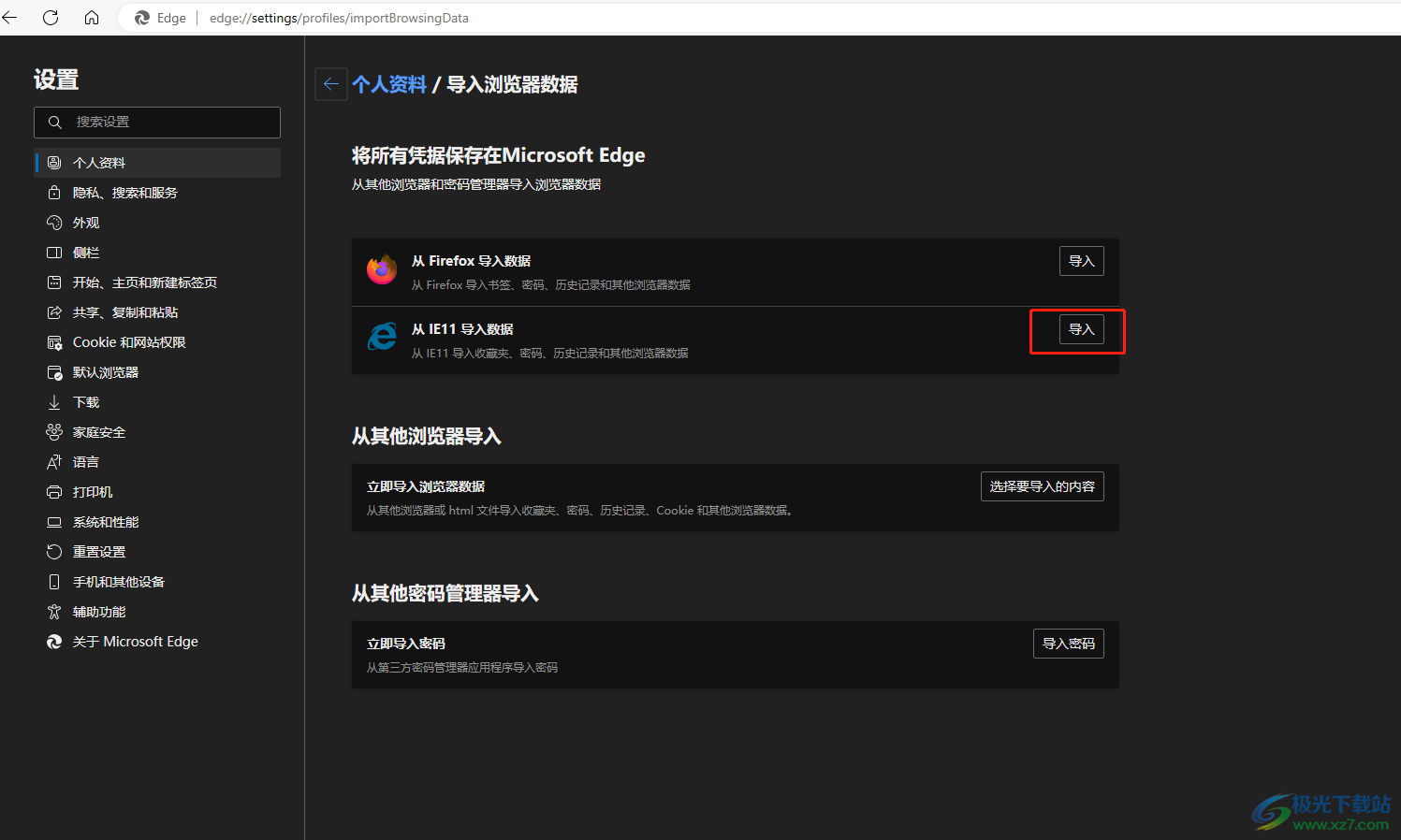Image resolution: width=1401 pixels, height=840 pixels.
Task: Click the browser back arrow
Action: pos(9,18)
